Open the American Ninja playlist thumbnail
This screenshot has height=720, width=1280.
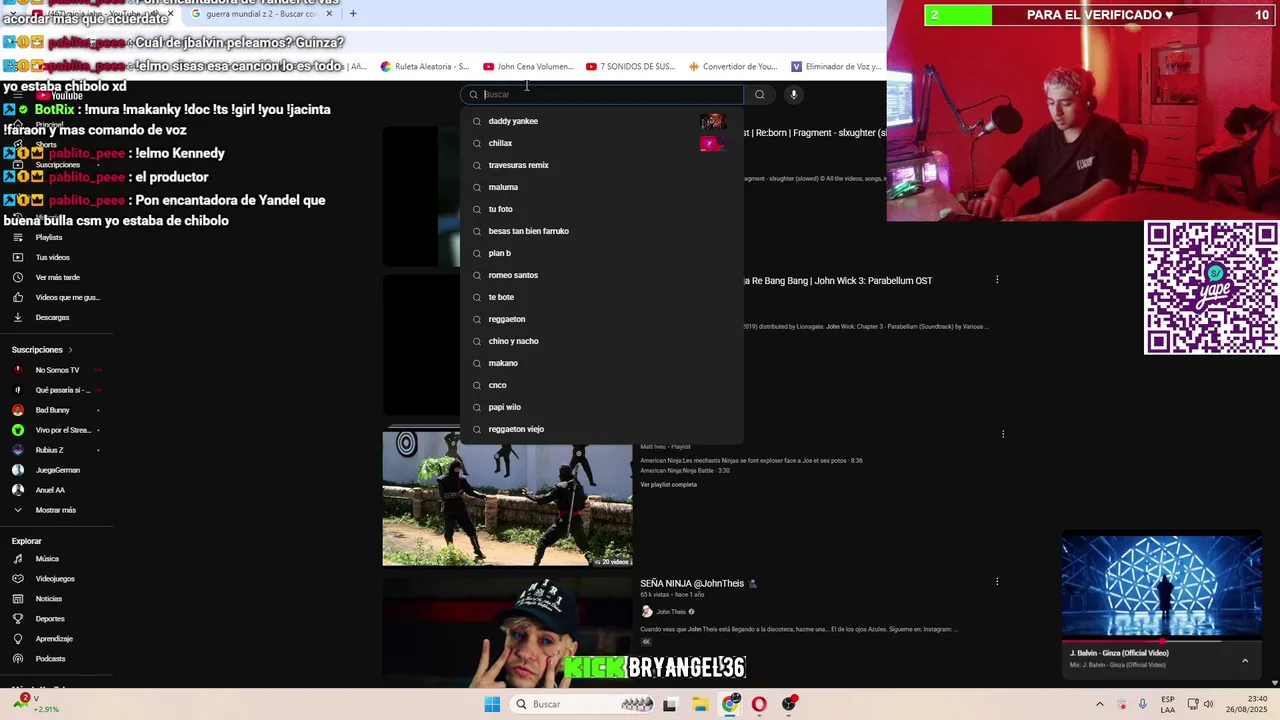click(x=507, y=498)
